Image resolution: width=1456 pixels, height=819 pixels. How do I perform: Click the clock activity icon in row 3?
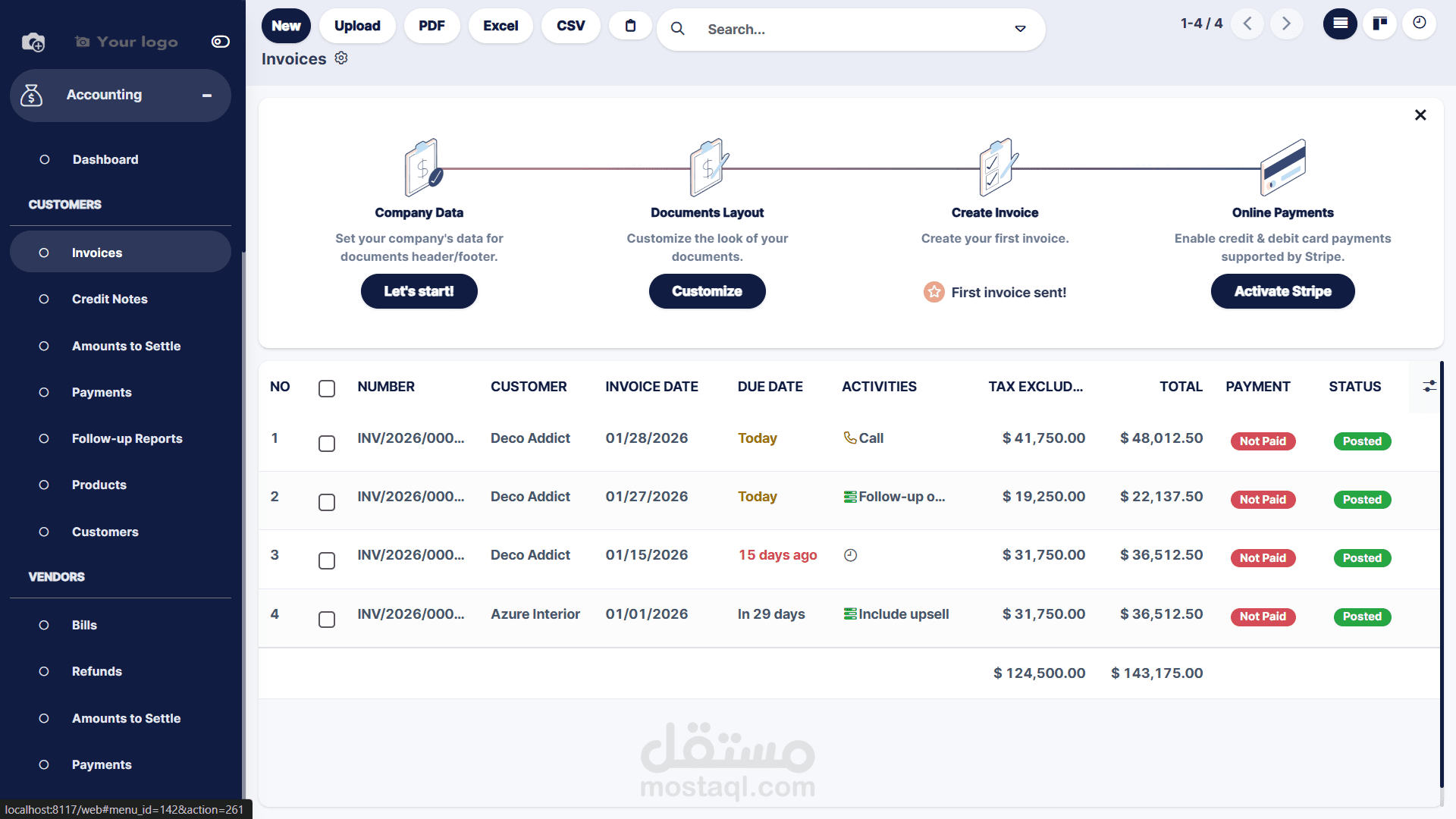click(850, 555)
